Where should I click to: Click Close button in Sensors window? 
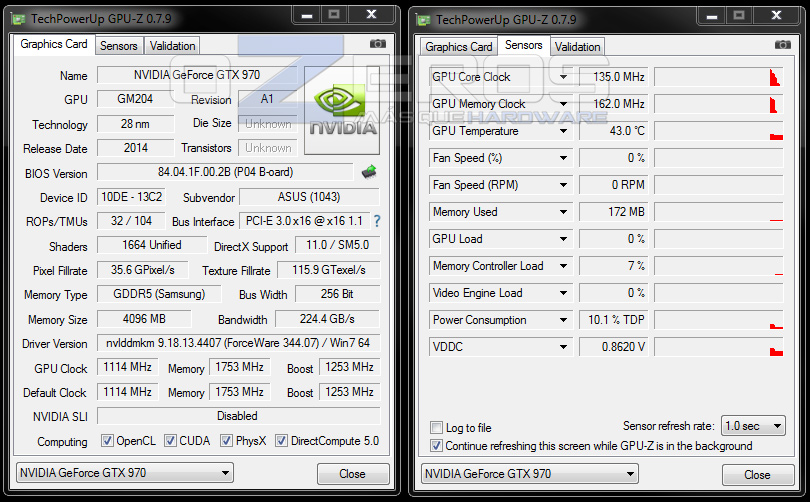tap(758, 475)
